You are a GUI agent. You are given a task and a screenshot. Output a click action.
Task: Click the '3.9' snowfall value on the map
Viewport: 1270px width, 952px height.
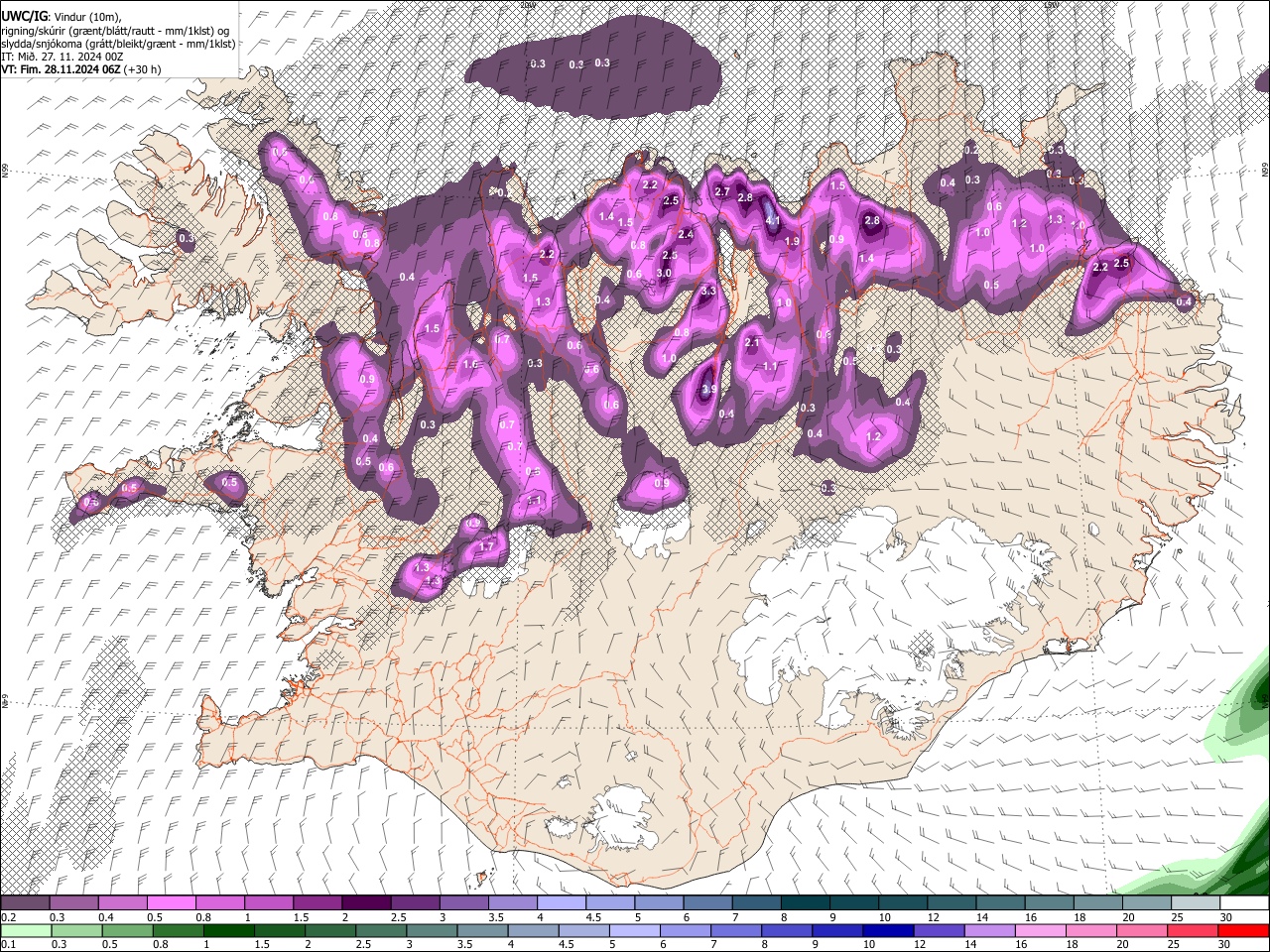[x=709, y=389]
